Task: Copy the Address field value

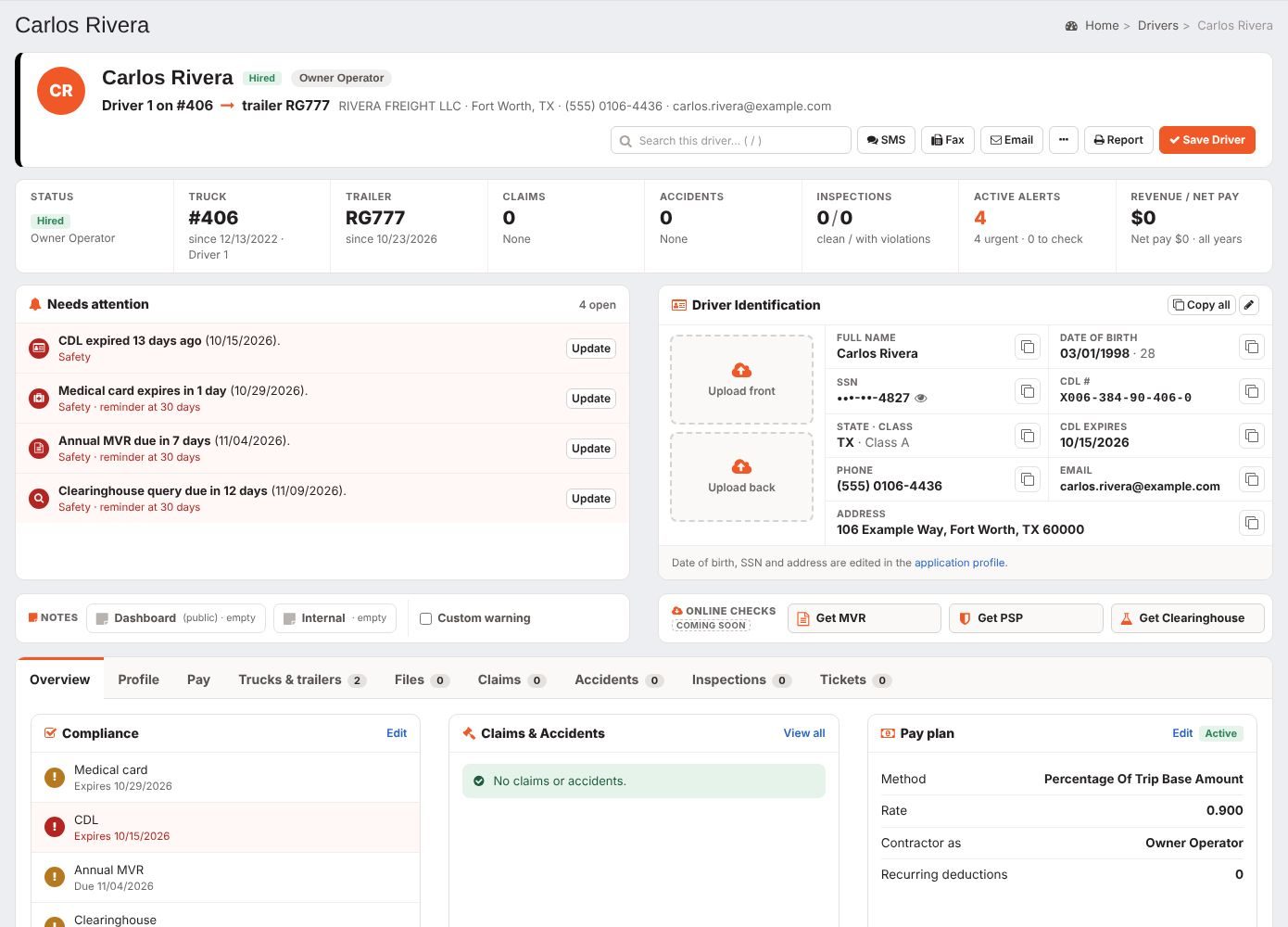Action: coord(1252,523)
